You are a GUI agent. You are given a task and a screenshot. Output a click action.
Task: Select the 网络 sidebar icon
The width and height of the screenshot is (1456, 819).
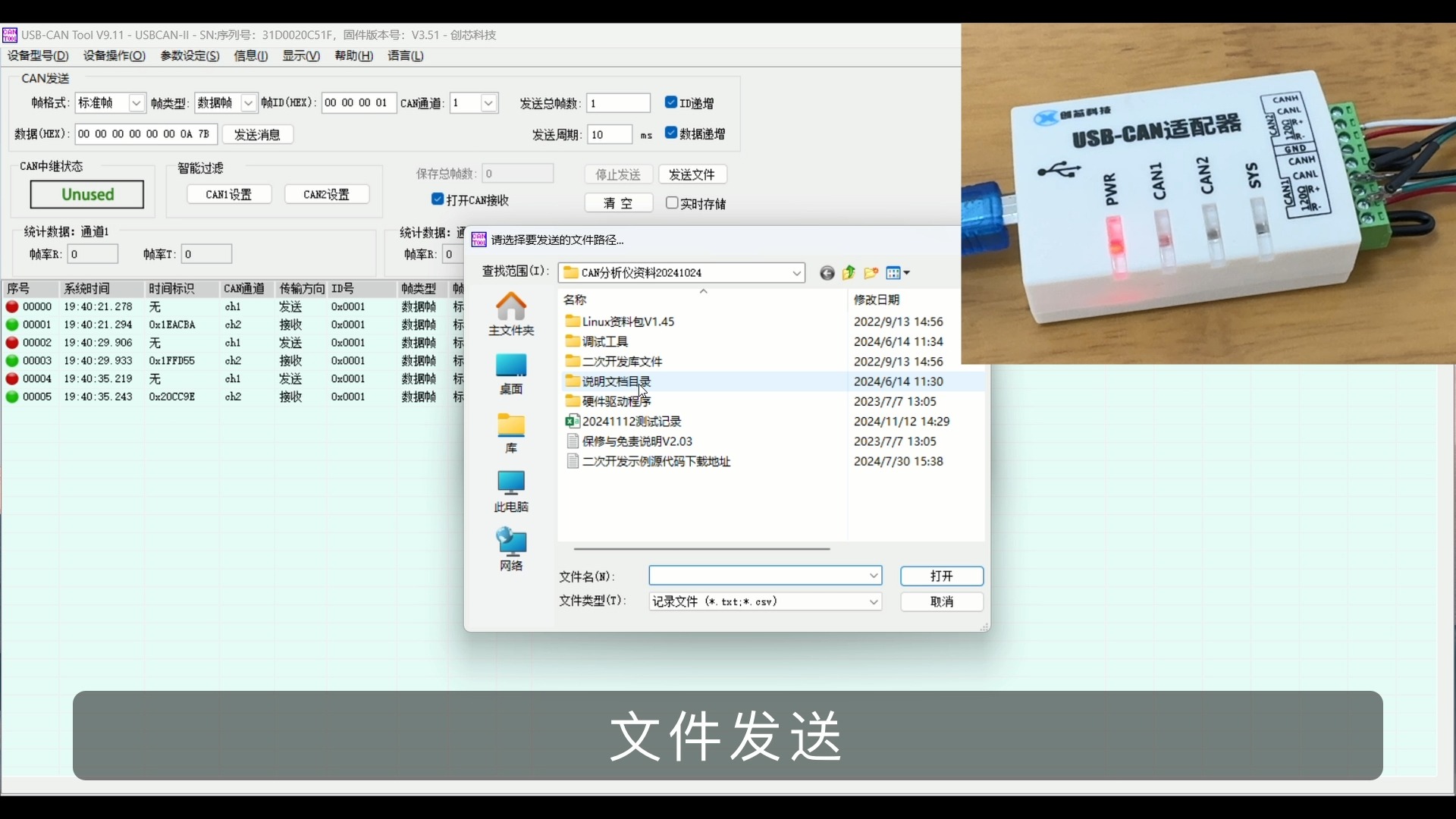pyautogui.click(x=510, y=548)
